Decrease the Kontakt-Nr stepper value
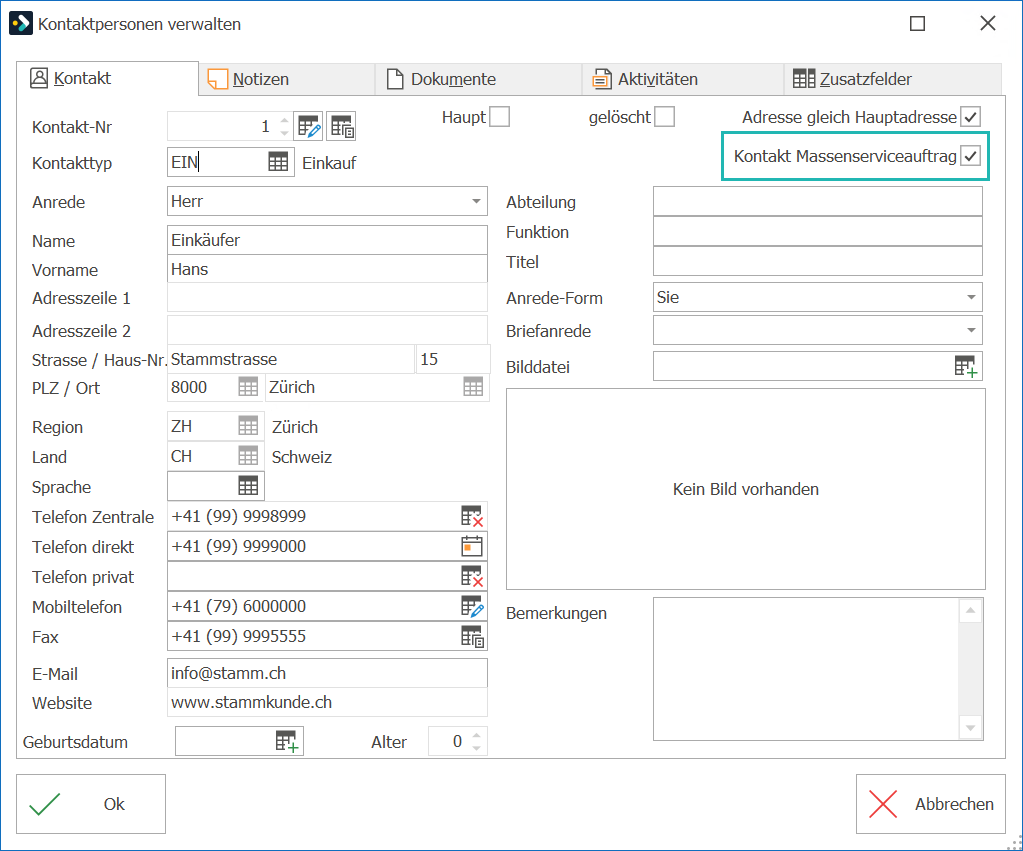The height and width of the screenshot is (851, 1023). 284,132
